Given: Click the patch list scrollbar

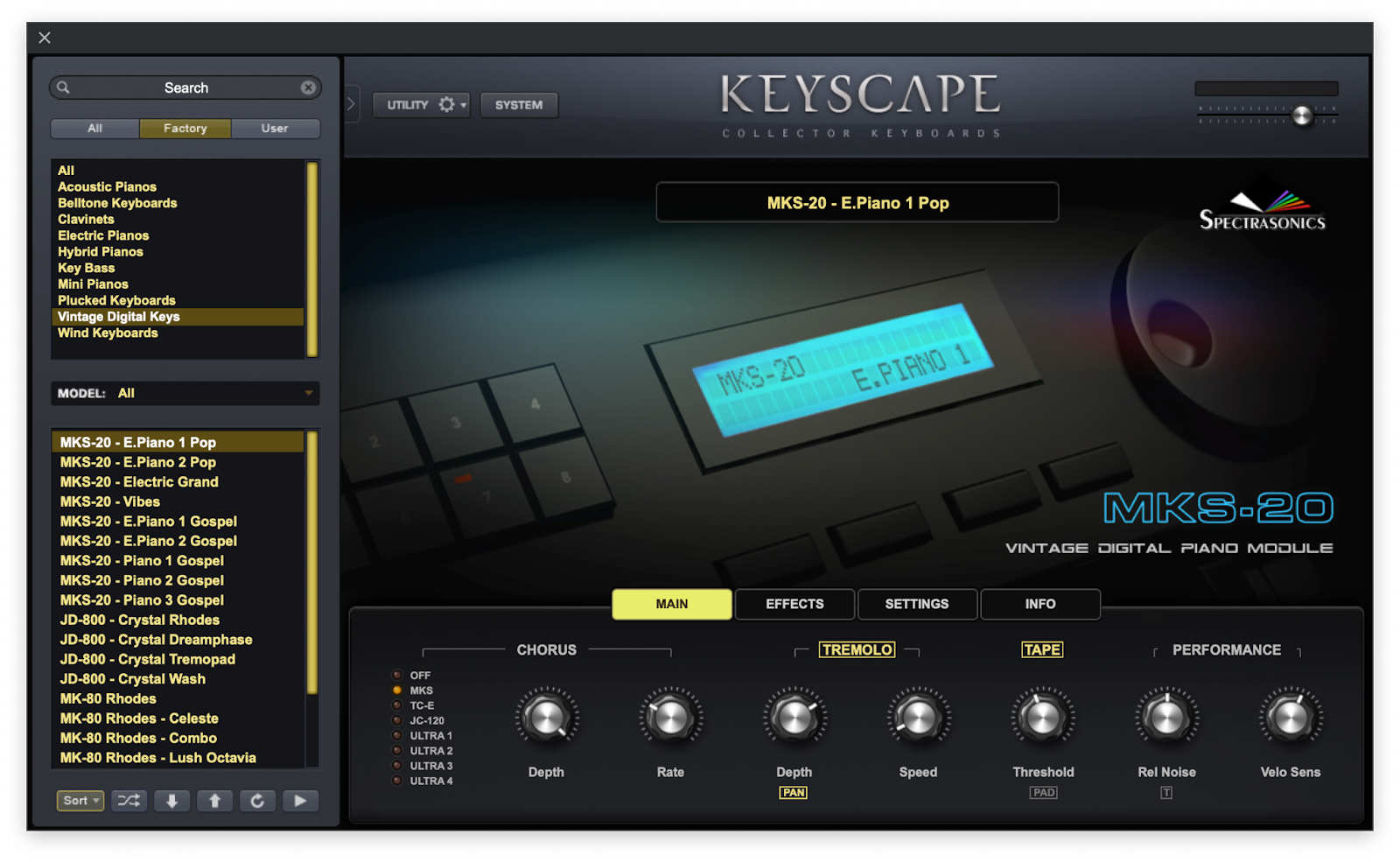Looking at the screenshot, I should coord(311,562).
